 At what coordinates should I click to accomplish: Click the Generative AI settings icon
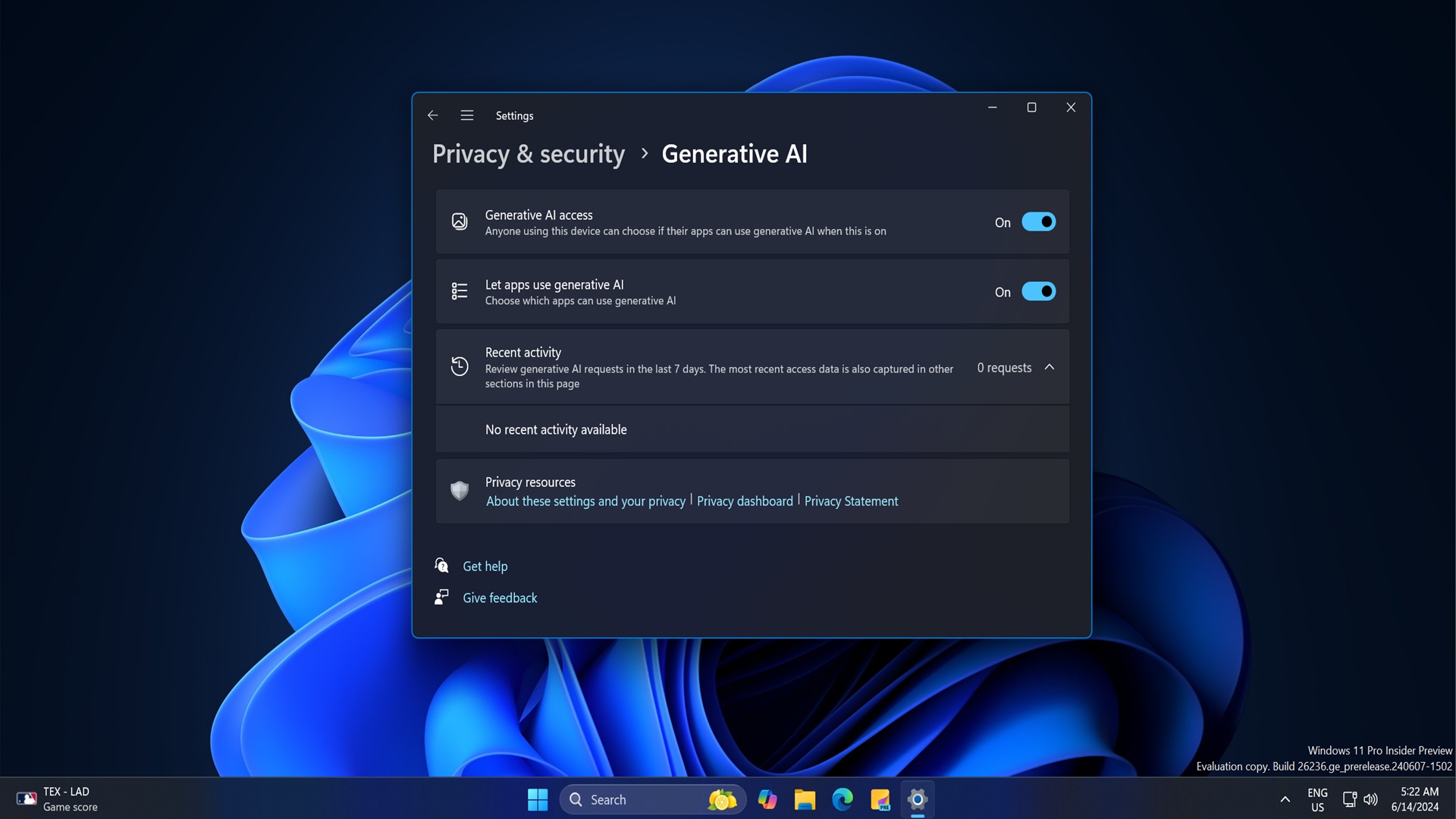pos(459,222)
